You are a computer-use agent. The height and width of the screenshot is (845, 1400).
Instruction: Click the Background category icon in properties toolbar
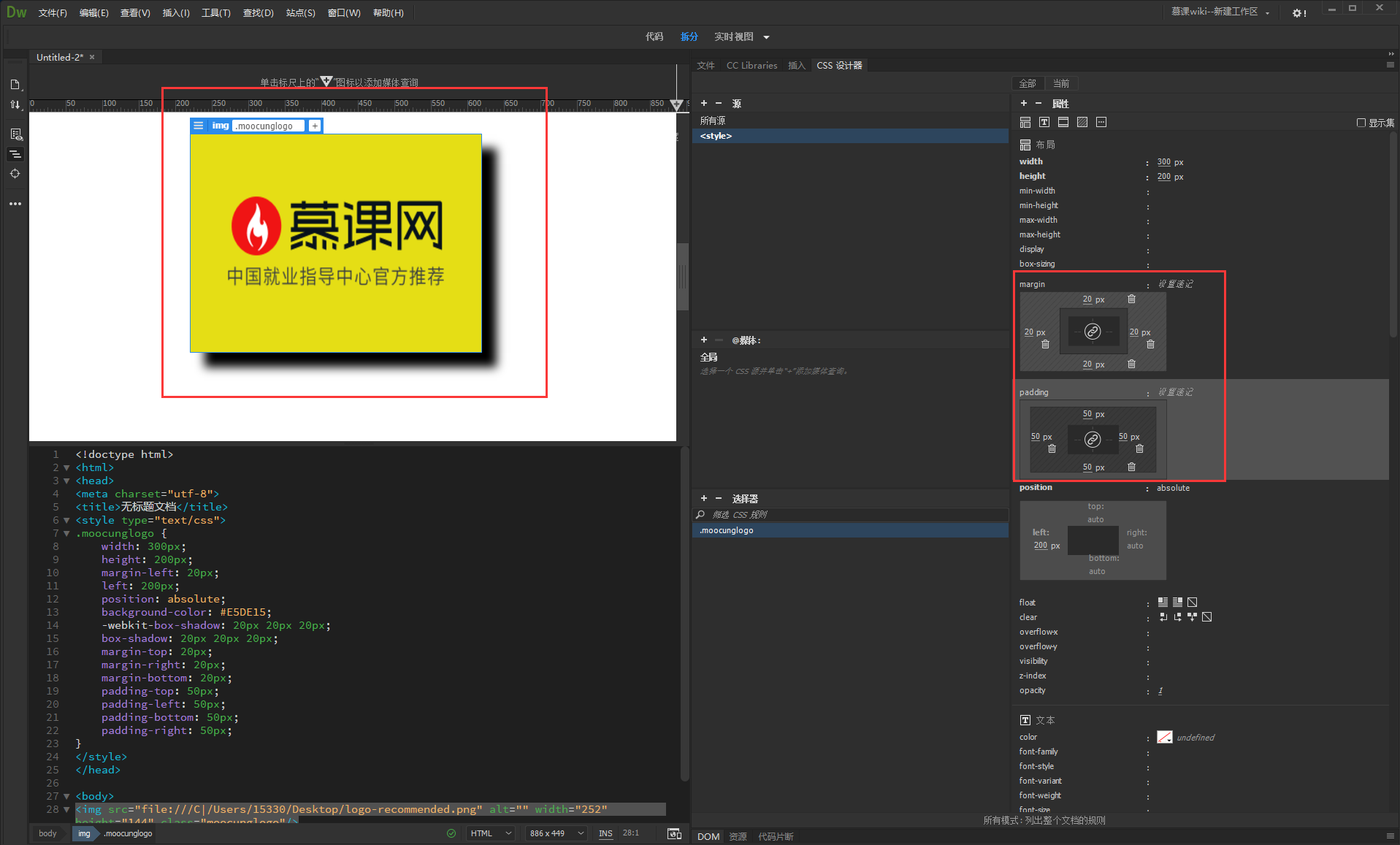(x=1082, y=122)
